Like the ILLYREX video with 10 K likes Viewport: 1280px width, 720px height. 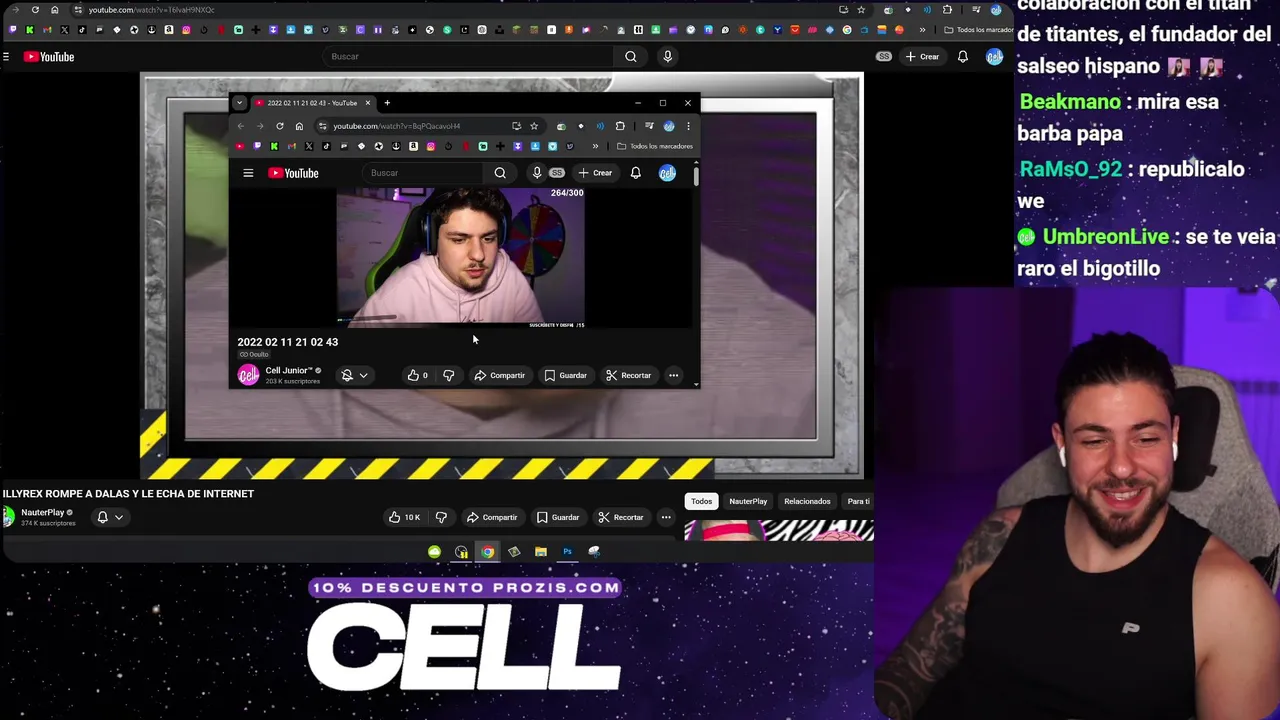pos(404,517)
